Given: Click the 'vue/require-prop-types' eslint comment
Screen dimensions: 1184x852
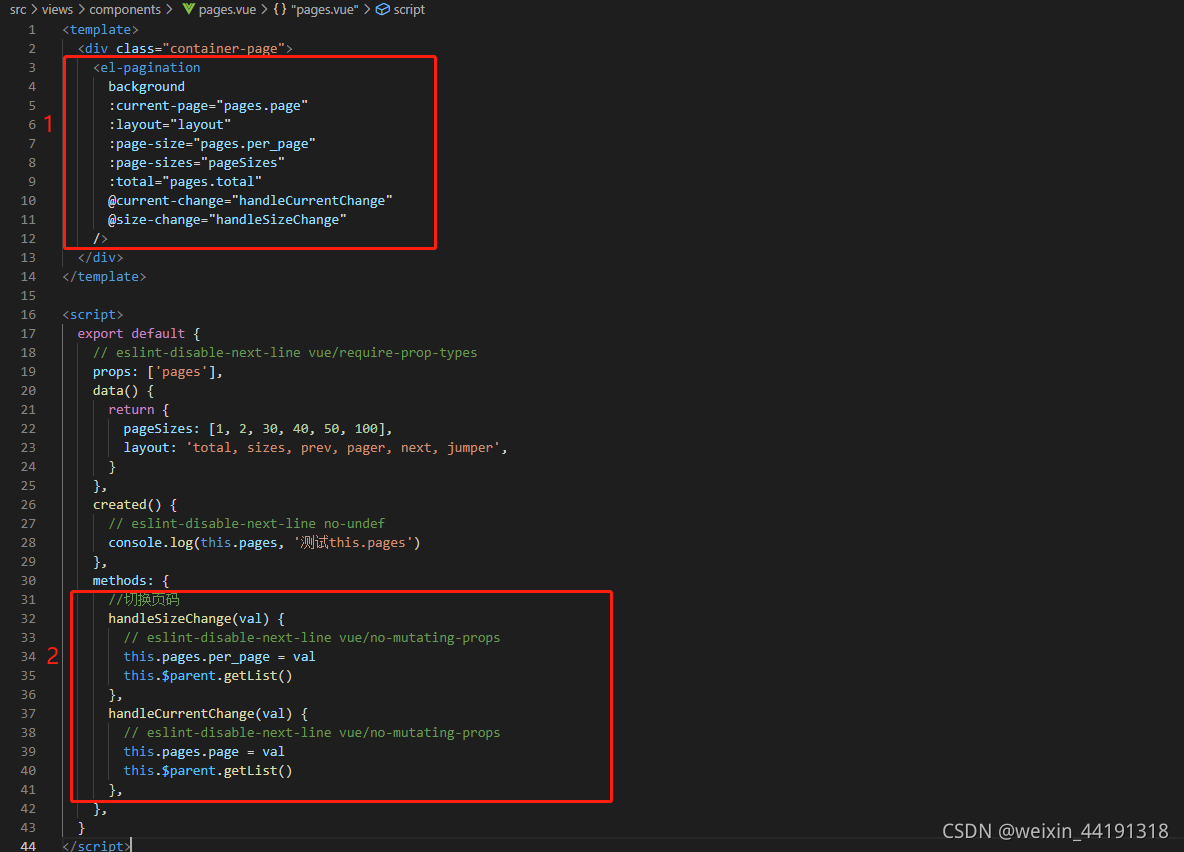Looking at the screenshot, I should point(285,352).
